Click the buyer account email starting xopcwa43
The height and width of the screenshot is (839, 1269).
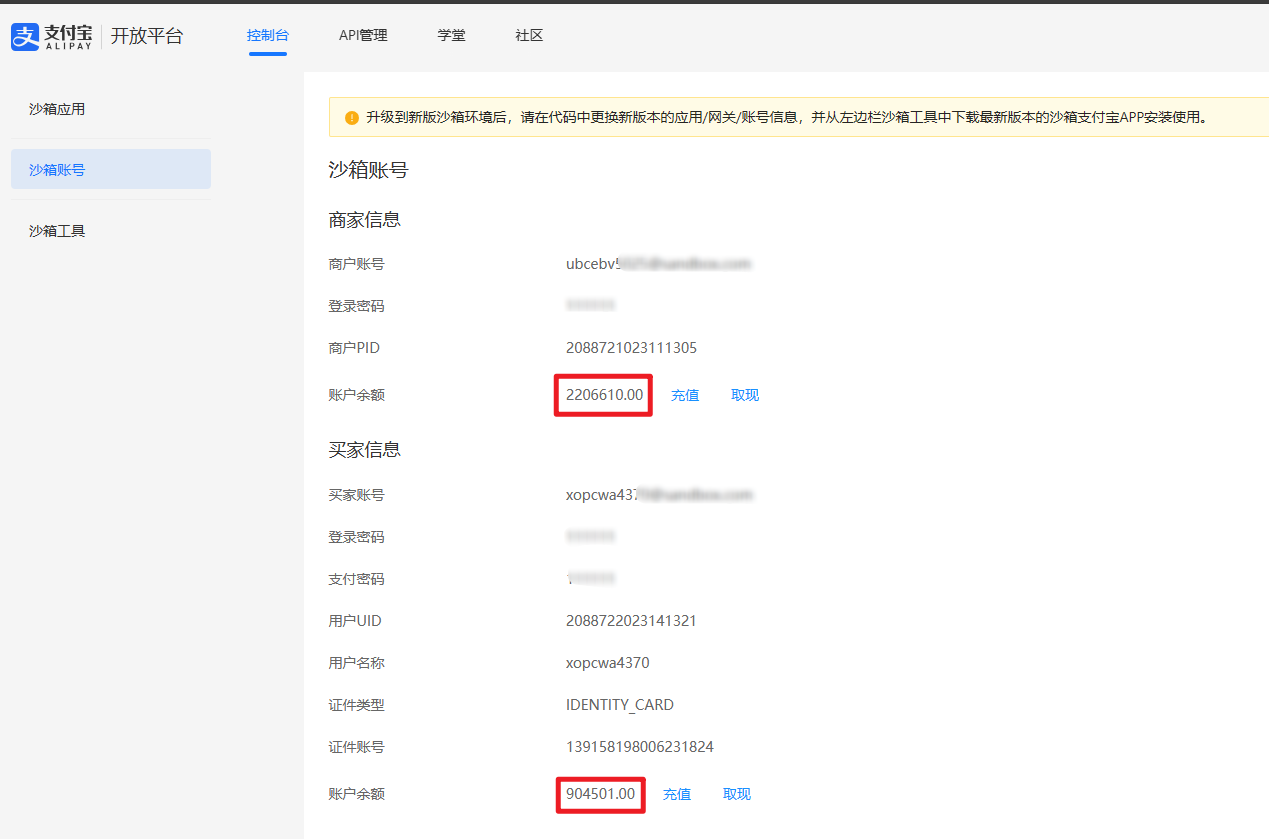point(659,495)
